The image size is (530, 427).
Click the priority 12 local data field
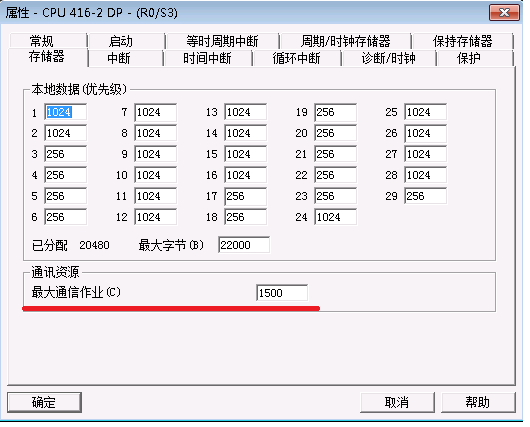pyautogui.click(x=155, y=217)
